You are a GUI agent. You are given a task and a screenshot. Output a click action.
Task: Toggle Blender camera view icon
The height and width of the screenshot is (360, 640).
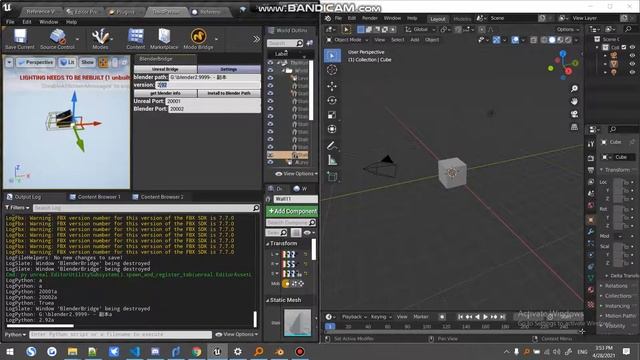click(574, 114)
